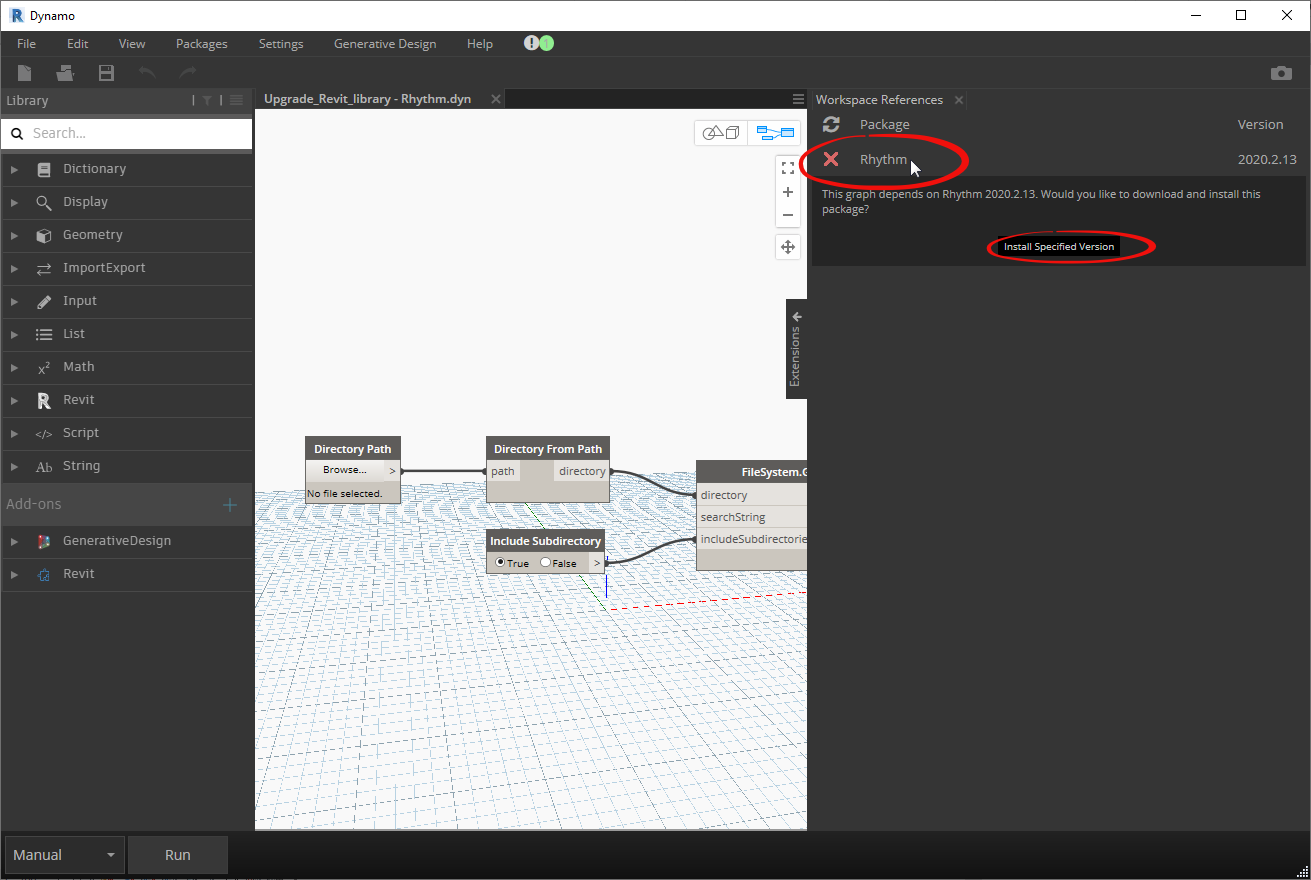
Task: Click the Package column header
Action: pos(885,125)
